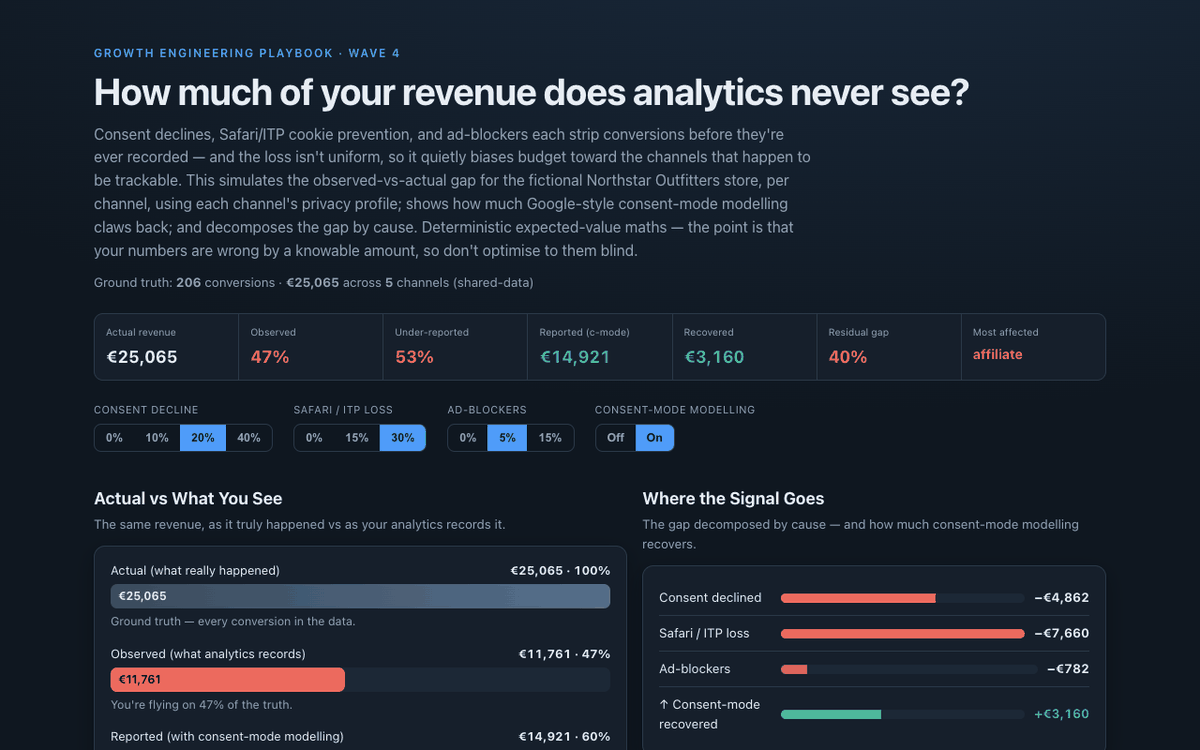Click the −€4,862 value

pyautogui.click(x=1062, y=598)
